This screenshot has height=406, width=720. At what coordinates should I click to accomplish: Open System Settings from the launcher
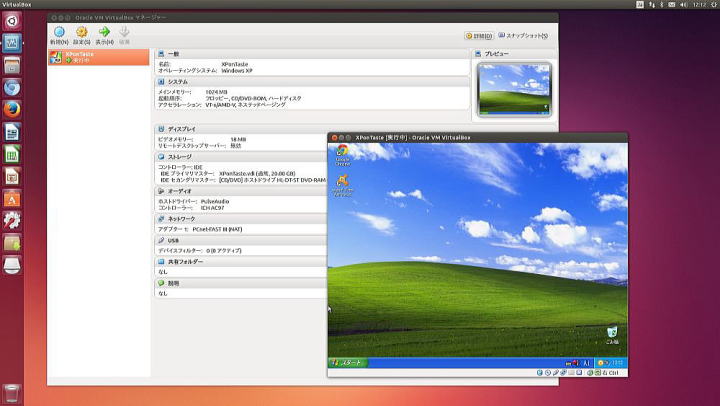pyautogui.click(x=12, y=221)
